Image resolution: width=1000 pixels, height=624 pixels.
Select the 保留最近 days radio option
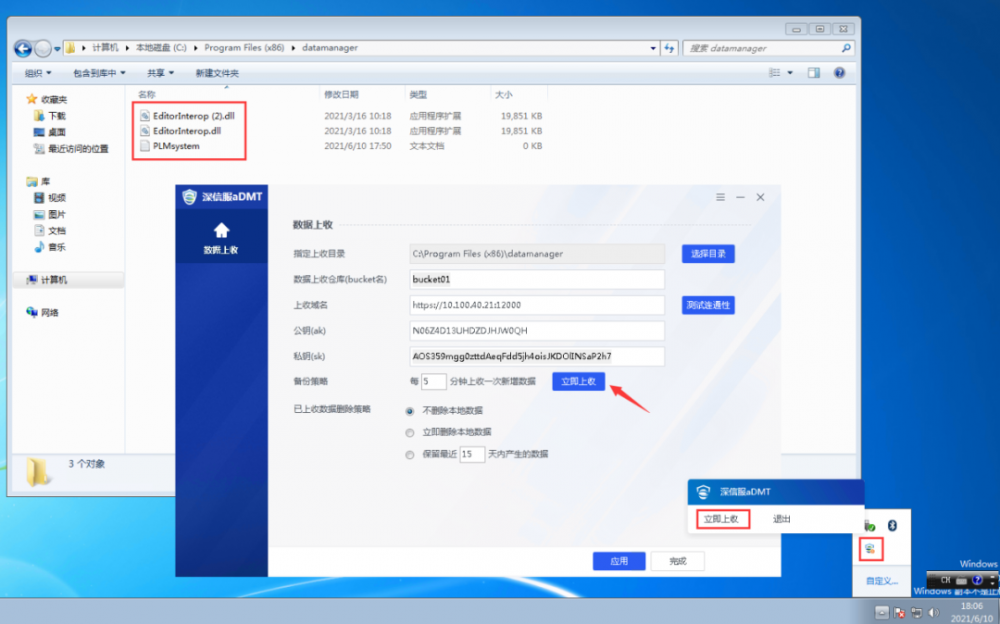tap(409, 455)
